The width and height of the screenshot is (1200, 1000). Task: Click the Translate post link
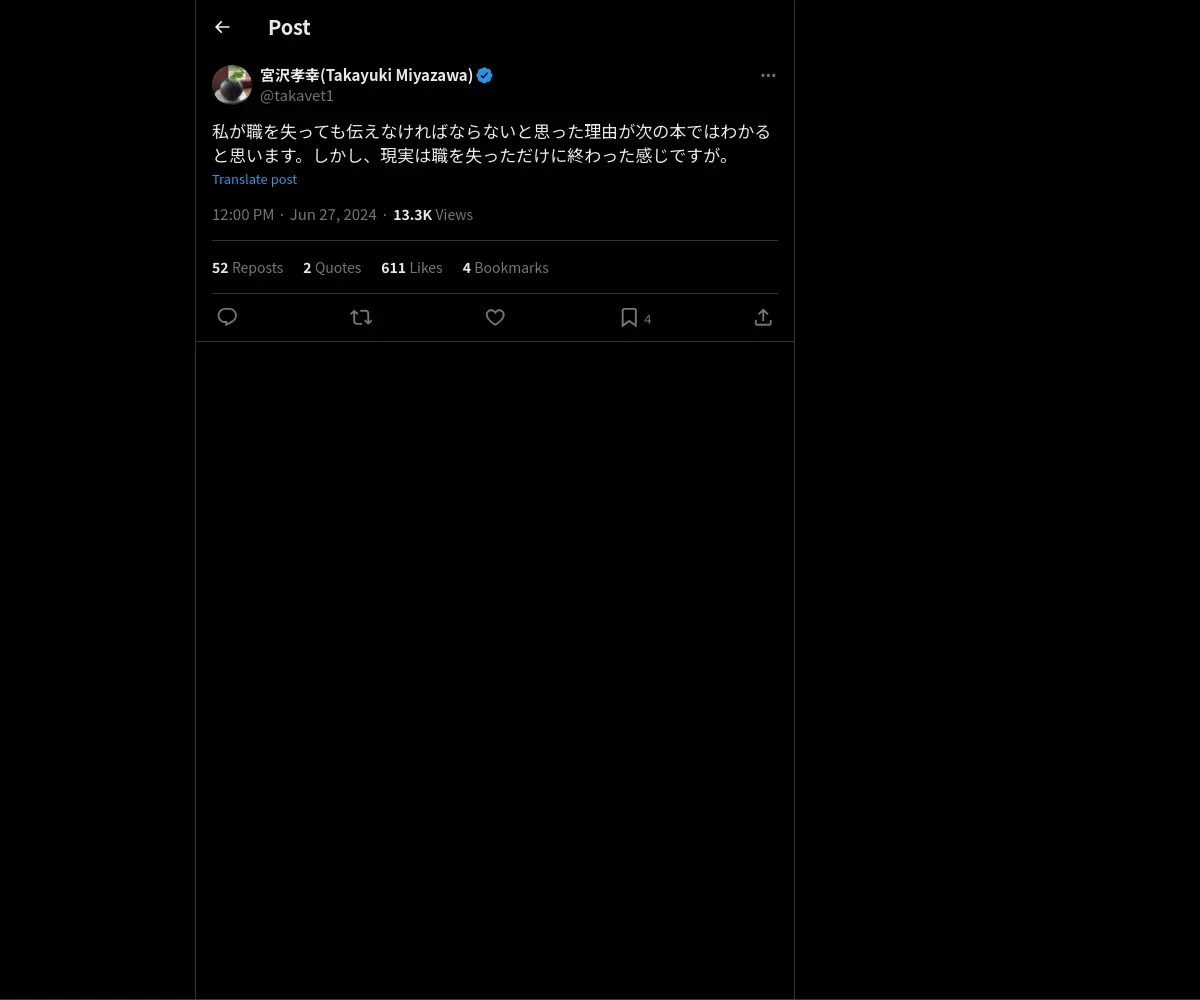[x=254, y=179]
